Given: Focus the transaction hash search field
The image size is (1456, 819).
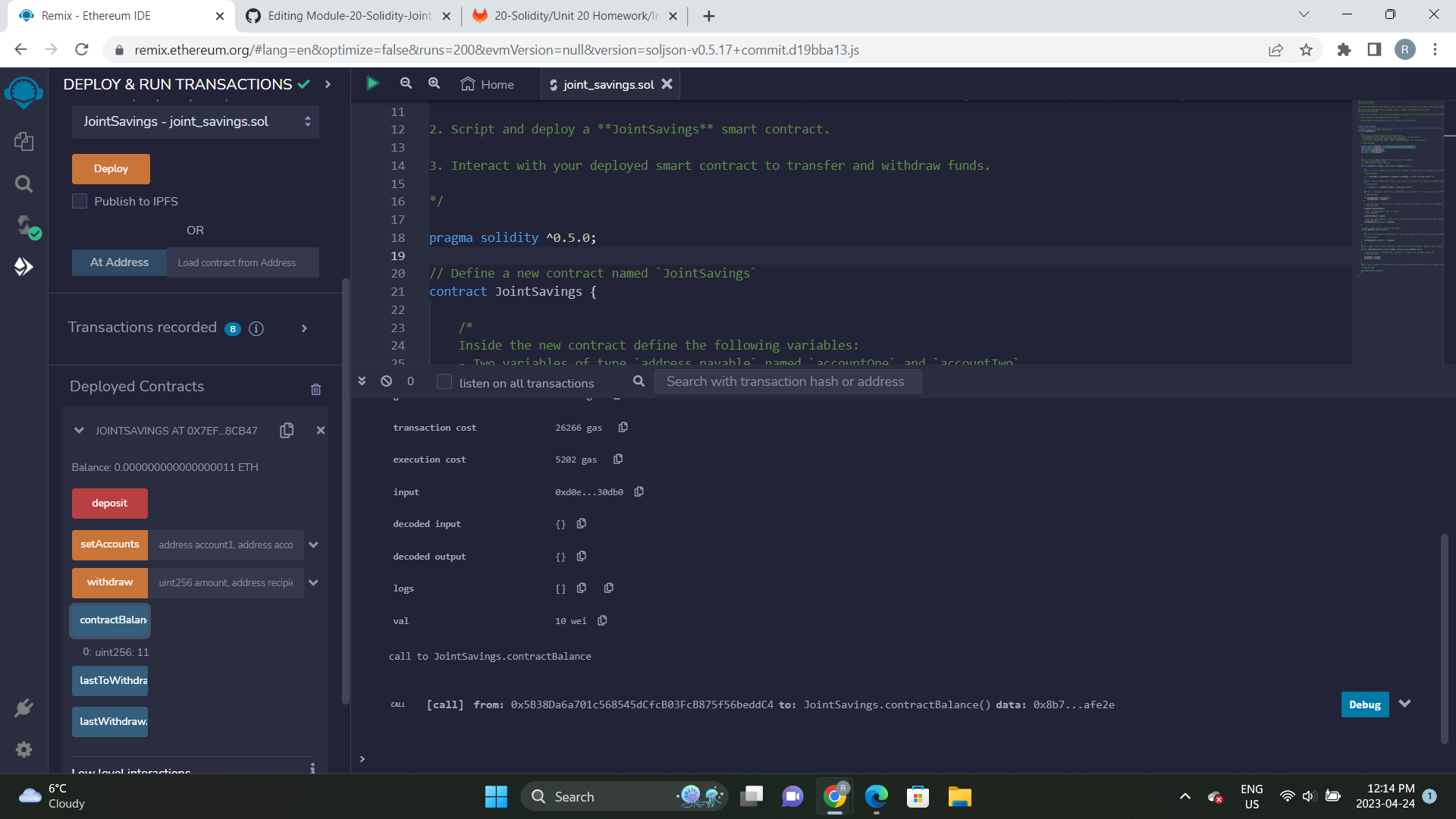Looking at the screenshot, I should click(788, 381).
